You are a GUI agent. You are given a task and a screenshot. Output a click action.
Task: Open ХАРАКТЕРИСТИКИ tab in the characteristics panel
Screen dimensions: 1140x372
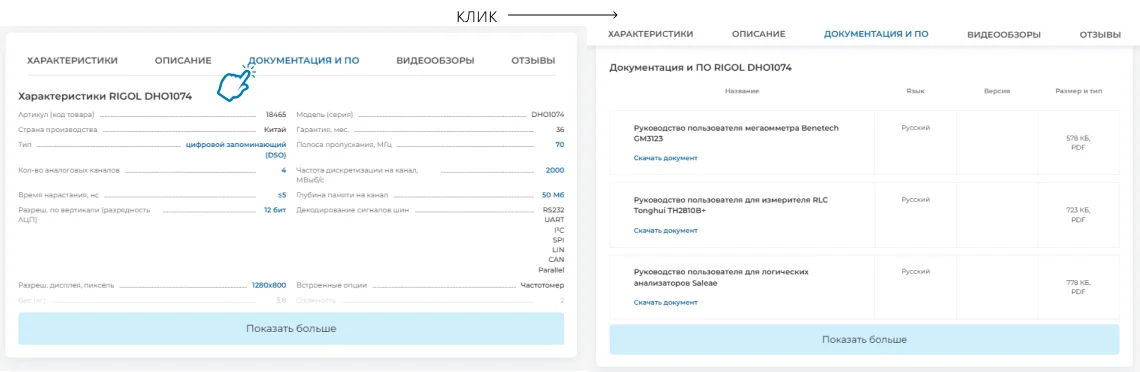pyautogui.click(x=72, y=60)
